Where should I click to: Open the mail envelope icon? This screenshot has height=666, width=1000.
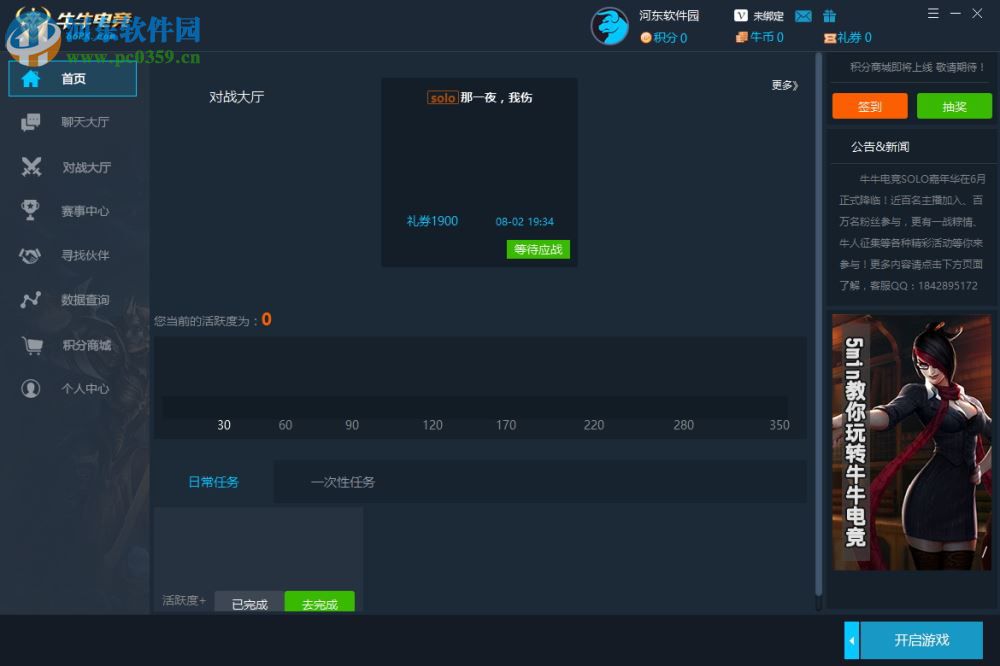point(804,16)
